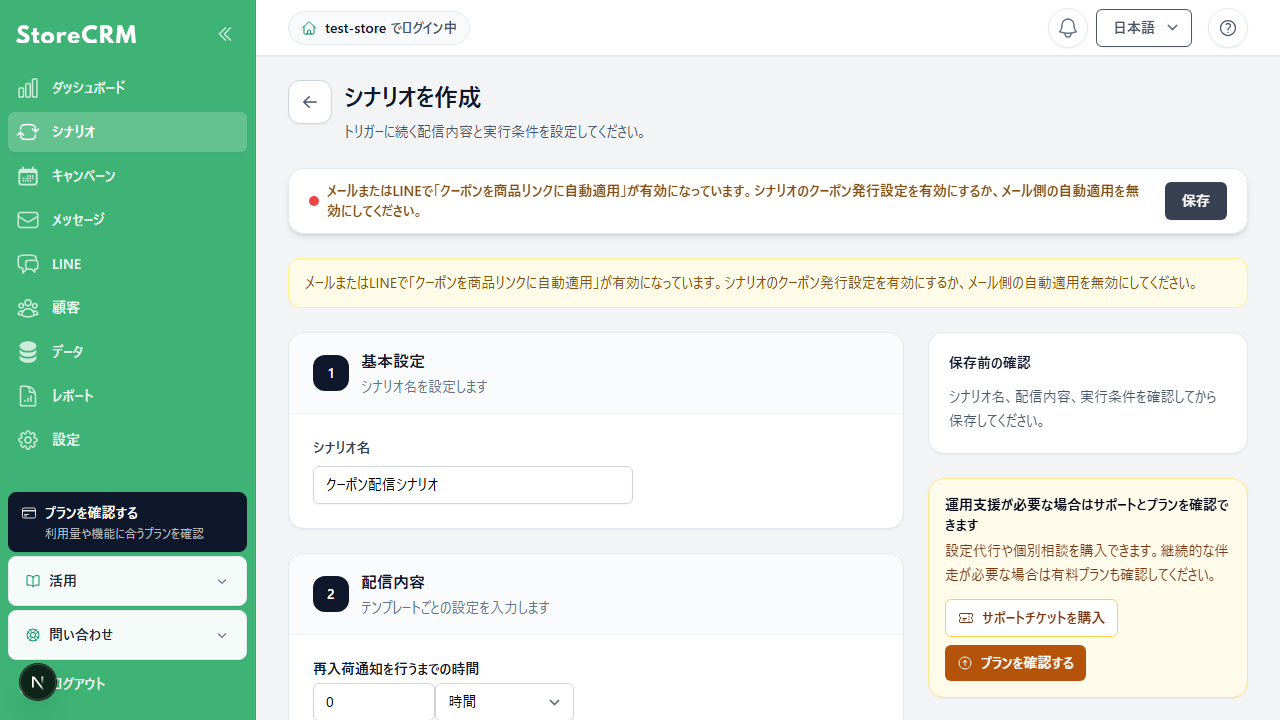Open レポート menu item
The image size is (1280, 720).
tap(127, 396)
